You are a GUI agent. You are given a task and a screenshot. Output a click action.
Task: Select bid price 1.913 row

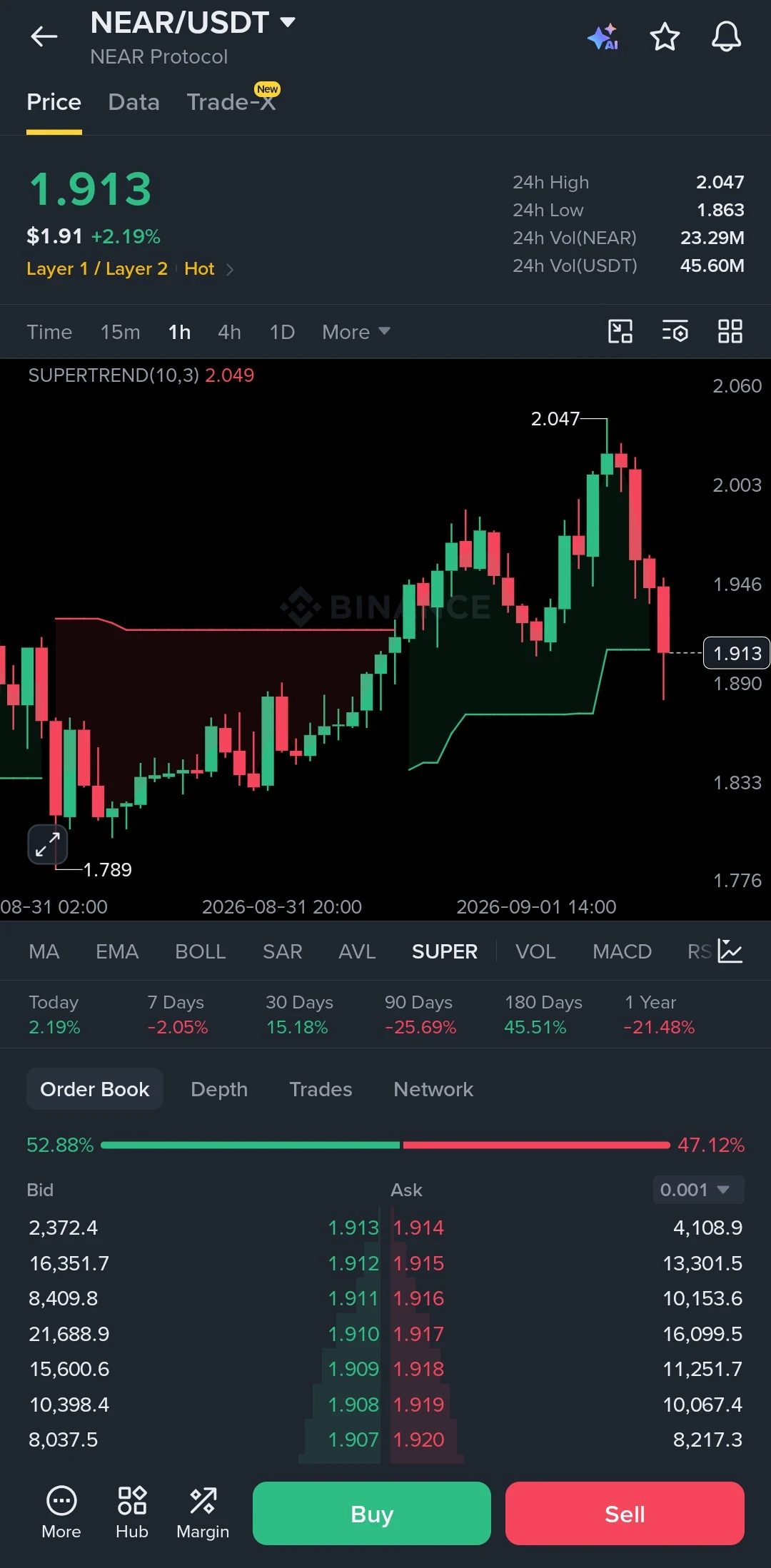coord(203,1228)
